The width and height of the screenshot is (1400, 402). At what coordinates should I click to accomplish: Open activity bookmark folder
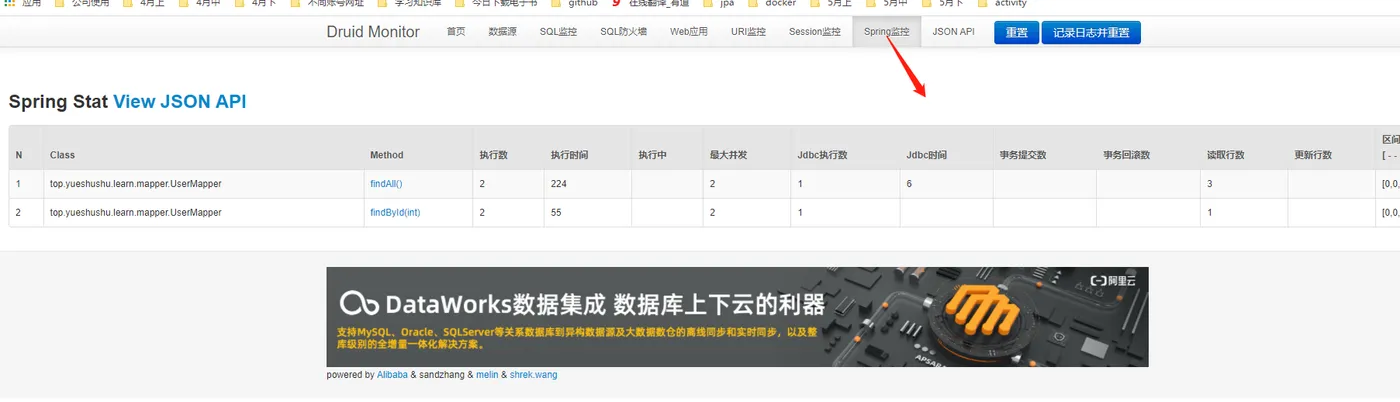(1002, 4)
